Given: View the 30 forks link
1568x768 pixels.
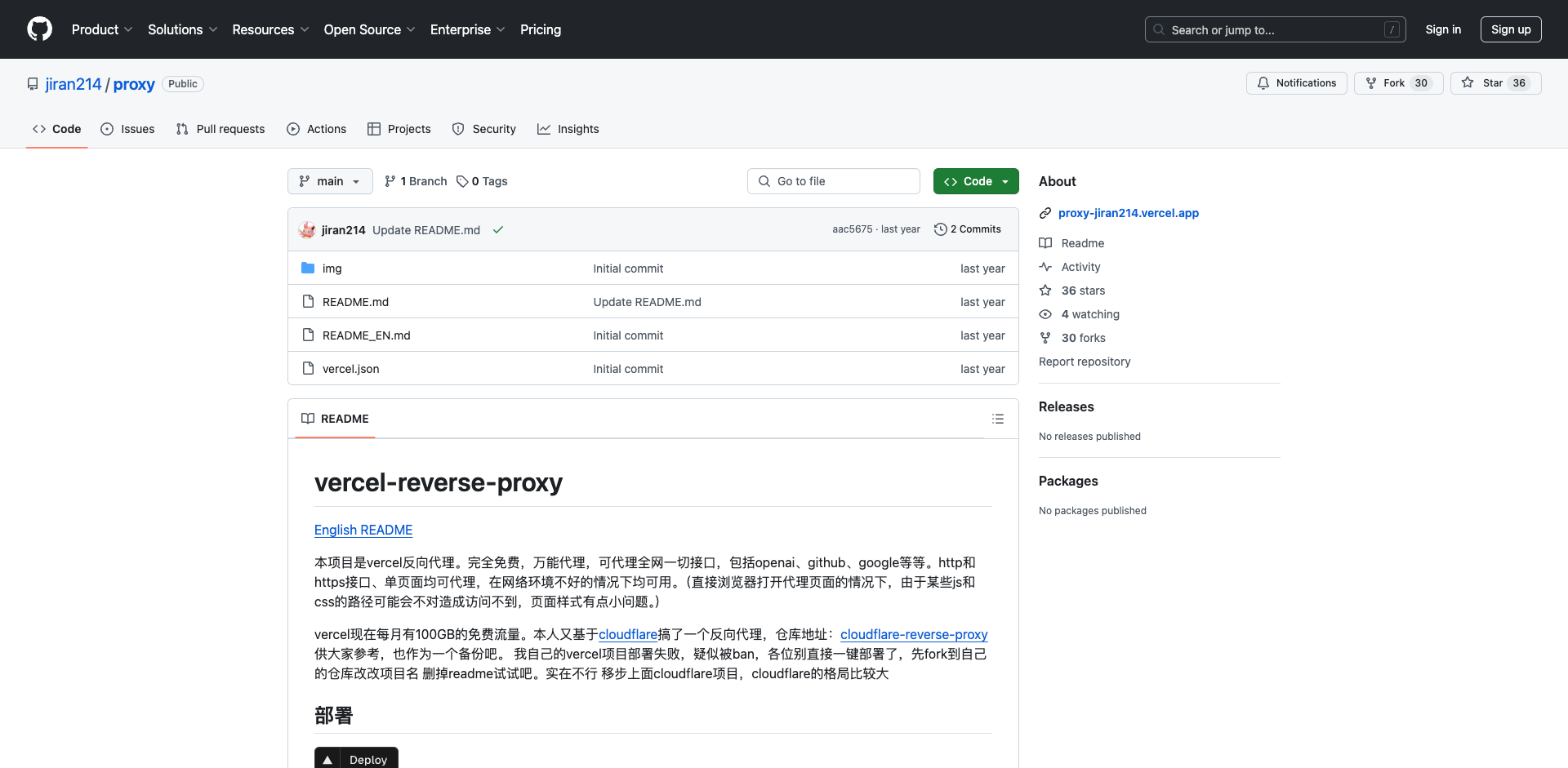Looking at the screenshot, I should pyautogui.click(x=1072, y=338).
